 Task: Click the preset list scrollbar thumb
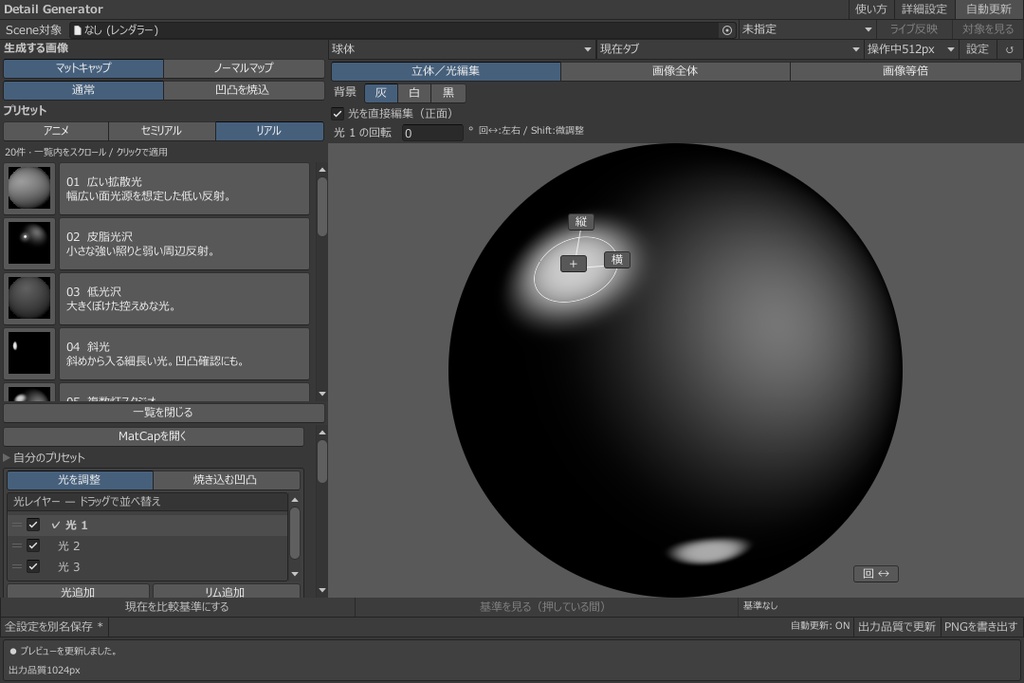coord(322,206)
